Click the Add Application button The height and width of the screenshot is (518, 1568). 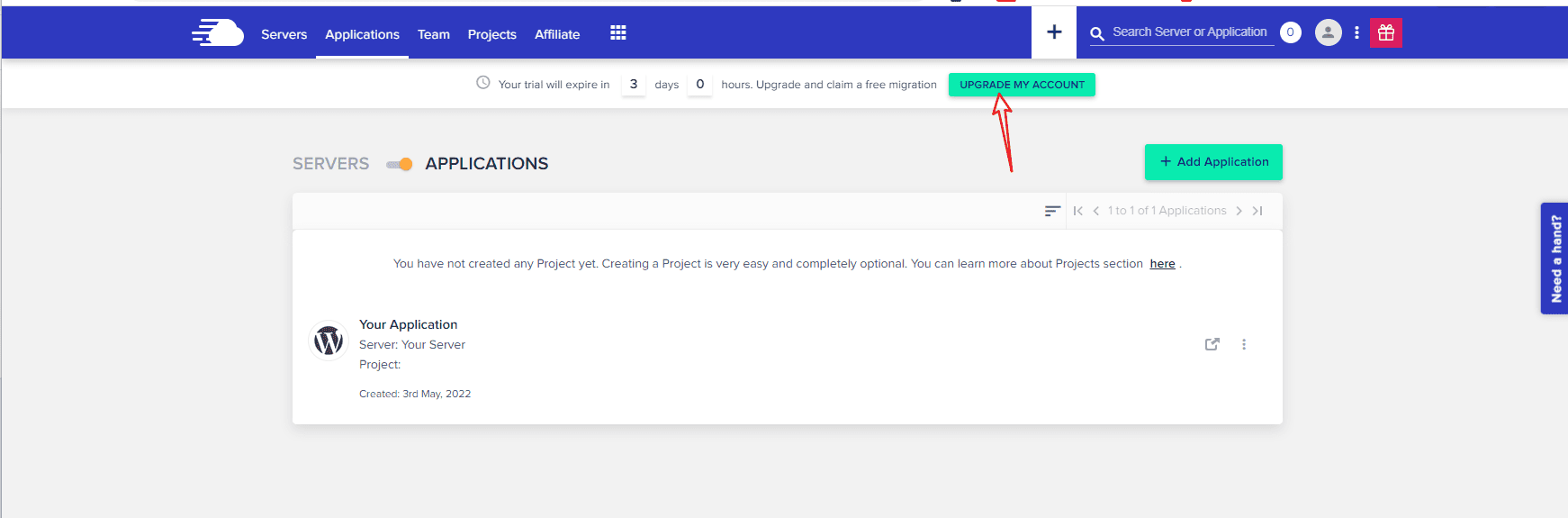tap(1213, 162)
